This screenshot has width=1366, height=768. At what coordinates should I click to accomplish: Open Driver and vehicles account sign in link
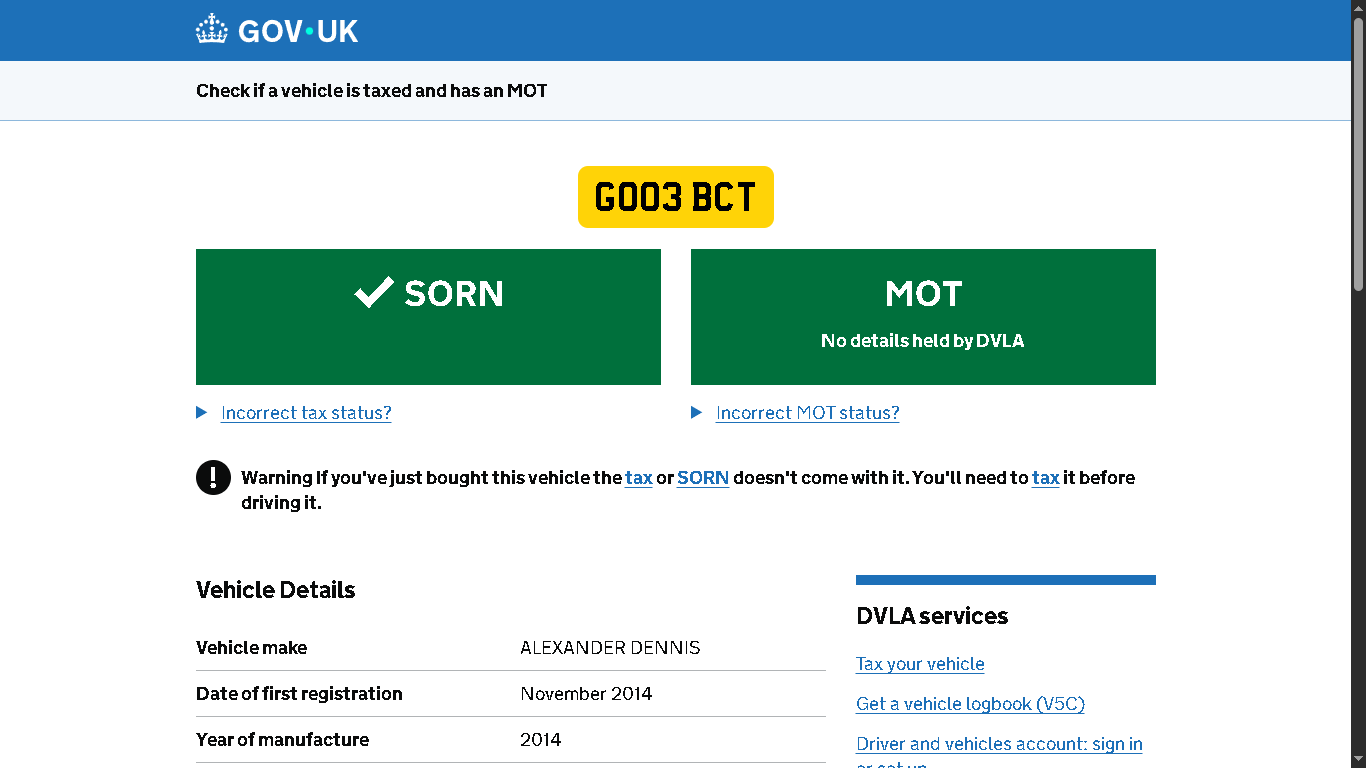tap(999, 744)
